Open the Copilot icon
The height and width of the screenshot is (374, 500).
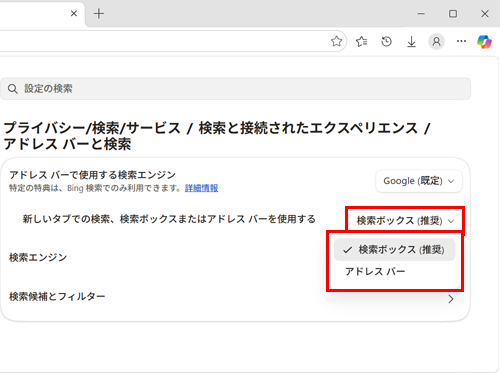(484, 42)
